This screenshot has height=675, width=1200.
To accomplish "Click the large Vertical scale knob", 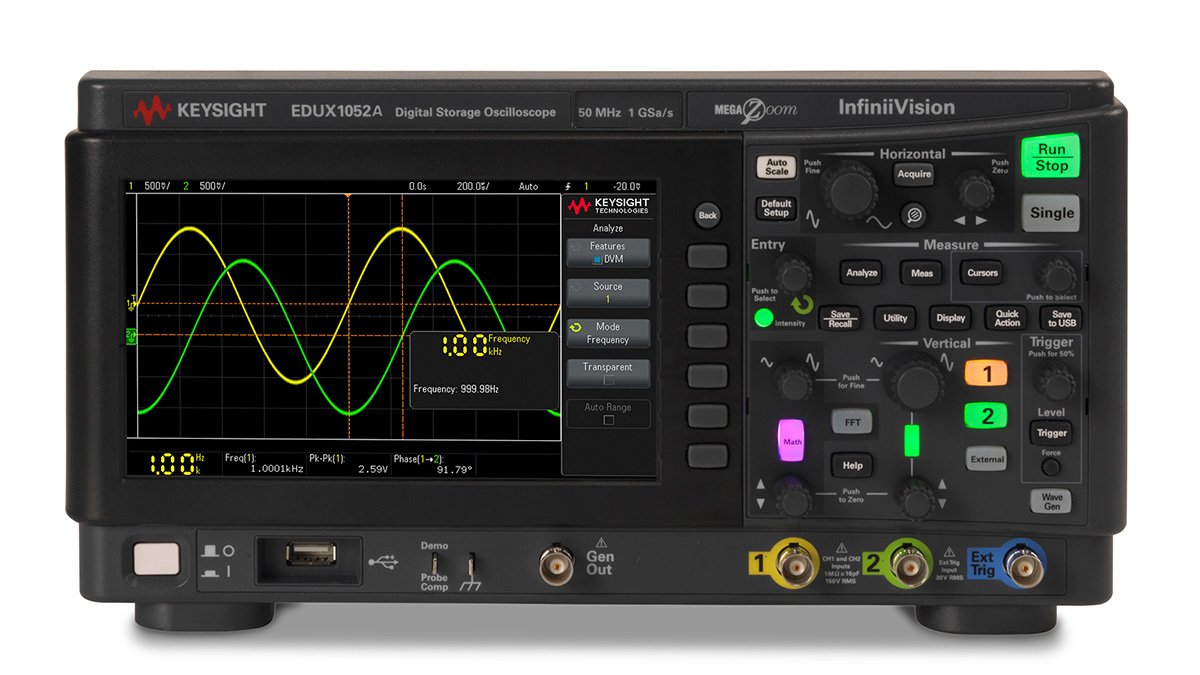I will (x=913, y=384).
